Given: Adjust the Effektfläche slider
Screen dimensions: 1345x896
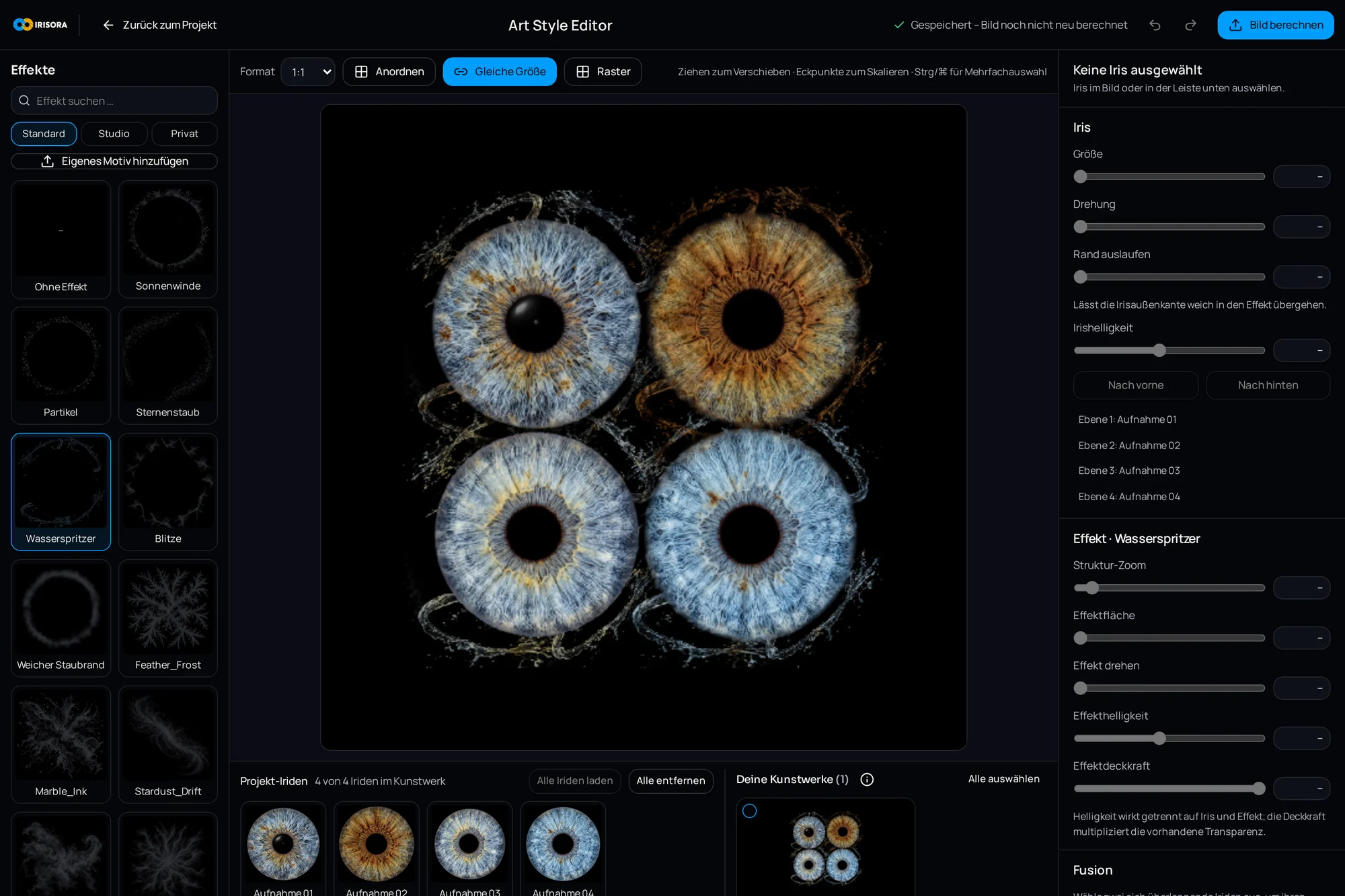Looking at the screenshot, I should pos(1169,638).
